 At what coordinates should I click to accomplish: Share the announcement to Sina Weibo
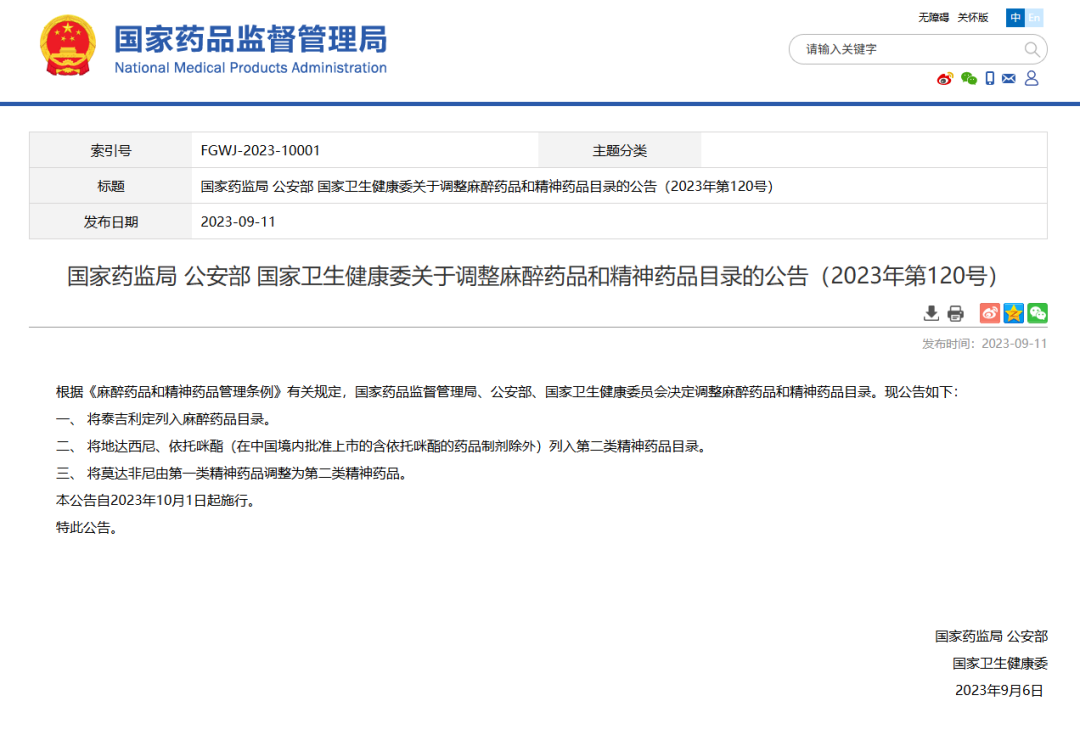point(989,313)
